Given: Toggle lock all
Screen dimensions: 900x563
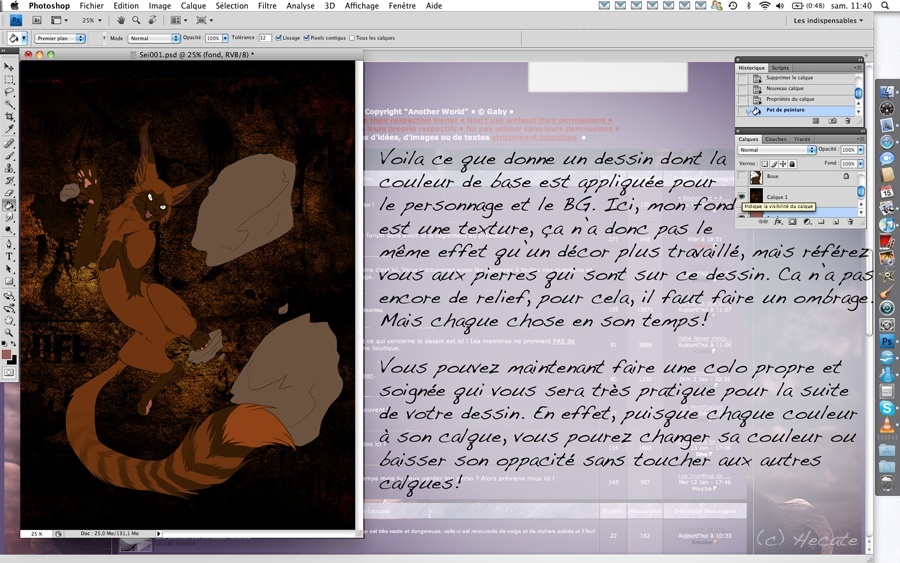Looking at the screenshot, I should point(792,164).
